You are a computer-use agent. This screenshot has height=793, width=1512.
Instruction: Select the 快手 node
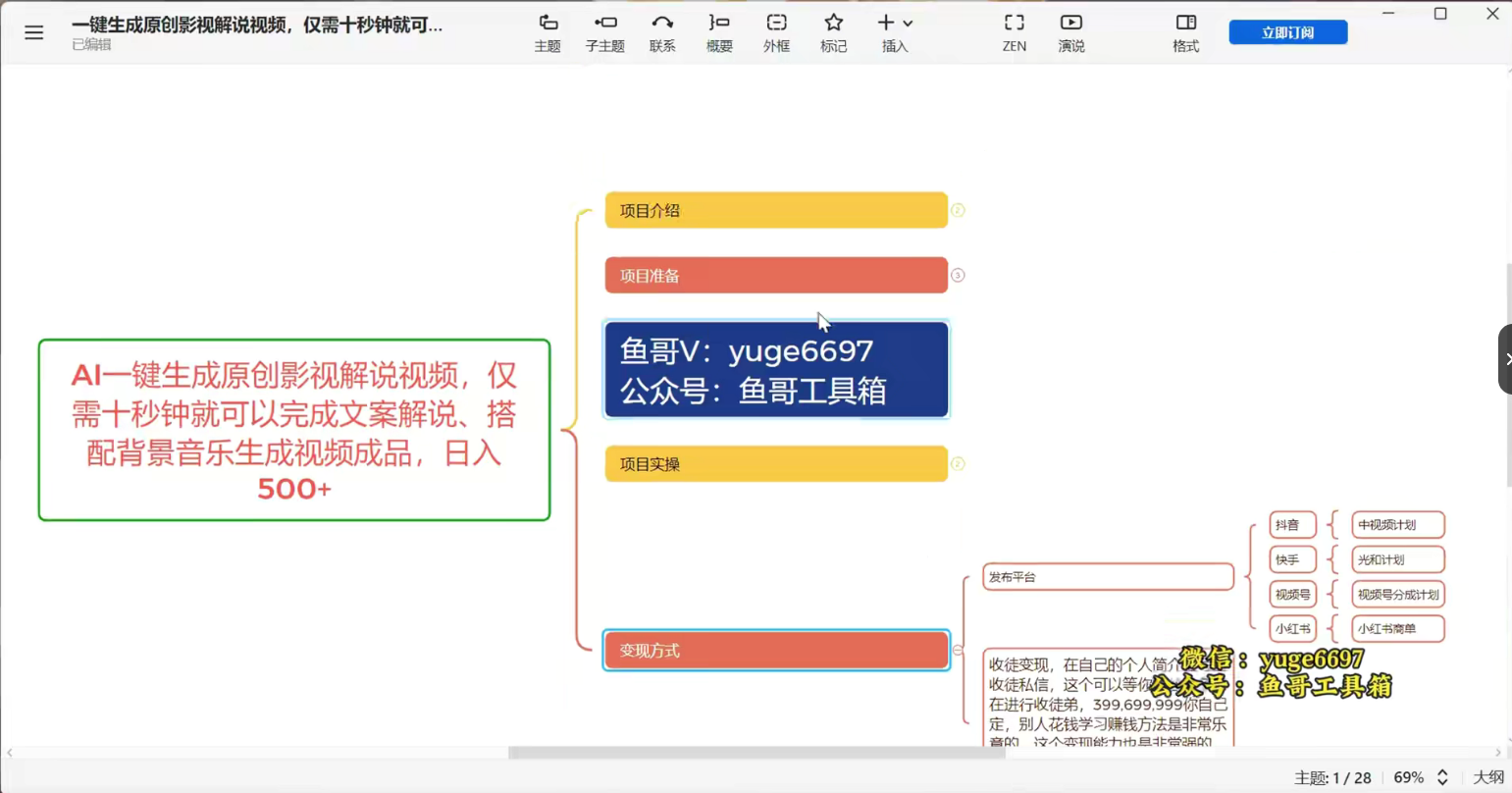click(x=1292, y=559)
